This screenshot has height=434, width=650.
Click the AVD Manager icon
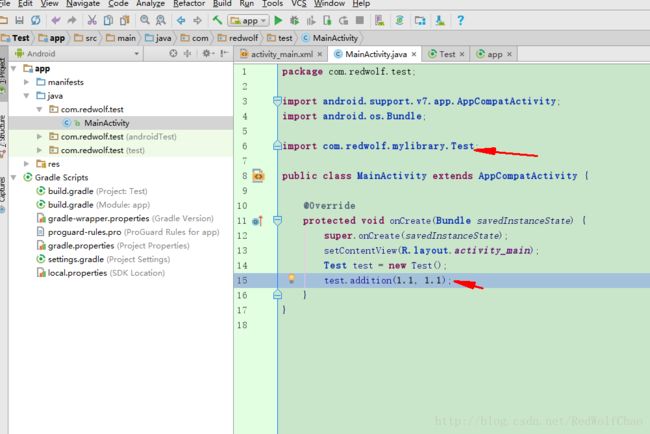coord(379,20)
